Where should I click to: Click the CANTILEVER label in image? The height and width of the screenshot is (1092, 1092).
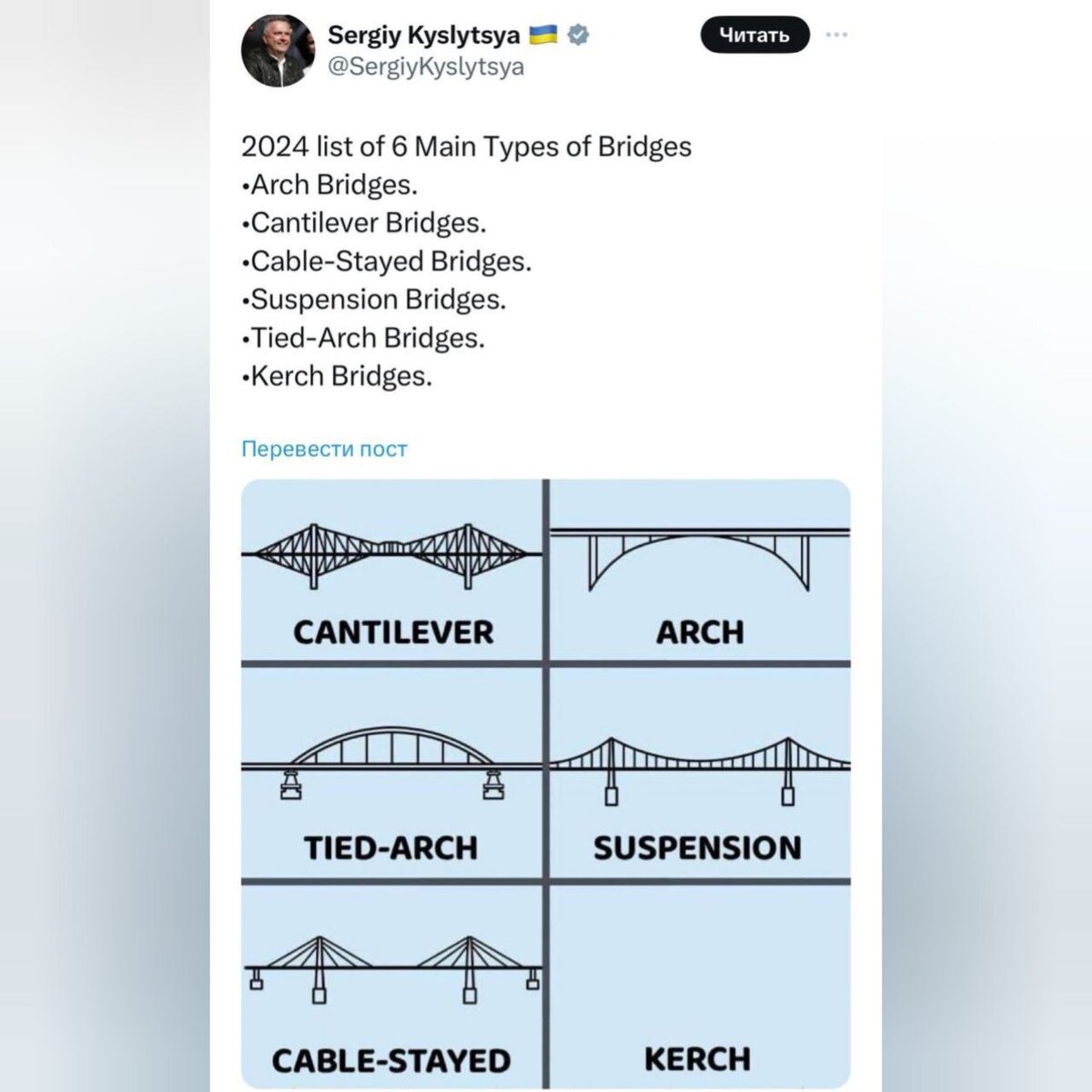point(393,632)
